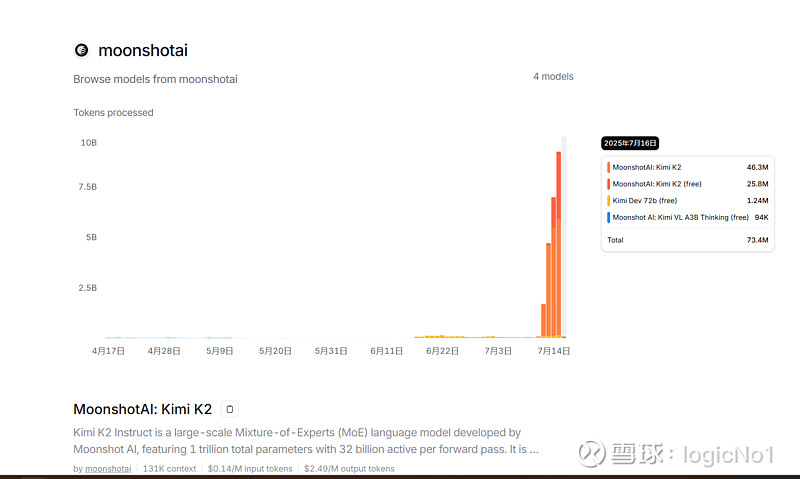
Task: Click the 5B y-axis label
Action: (x=91, y=237)
